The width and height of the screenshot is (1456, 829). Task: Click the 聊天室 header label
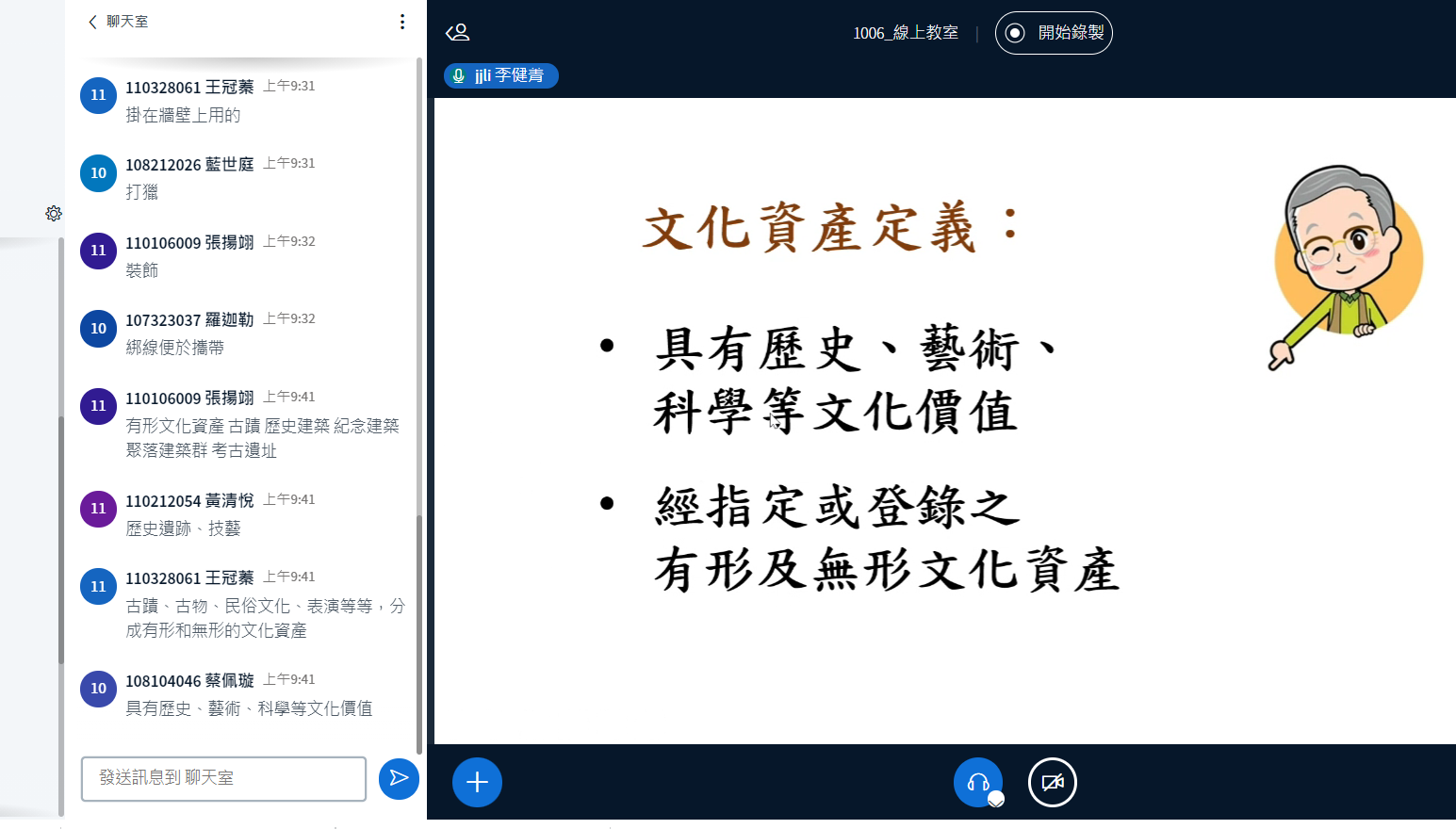(127, 22)
